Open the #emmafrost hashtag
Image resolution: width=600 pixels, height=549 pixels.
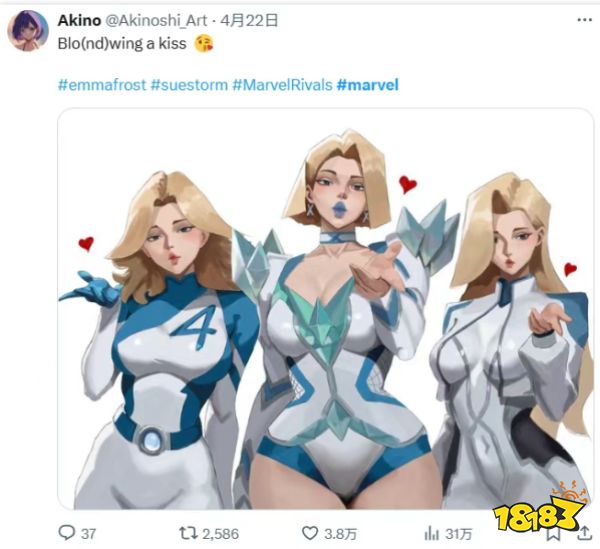[102, 85]
